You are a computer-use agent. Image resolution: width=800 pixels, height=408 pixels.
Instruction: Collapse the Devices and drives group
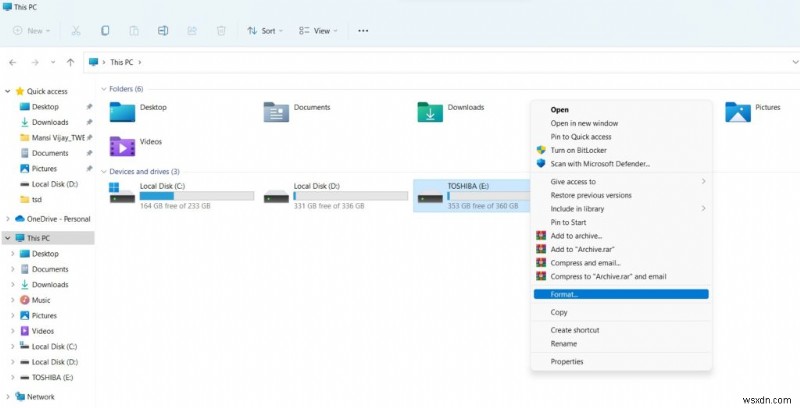pos(104,171)
